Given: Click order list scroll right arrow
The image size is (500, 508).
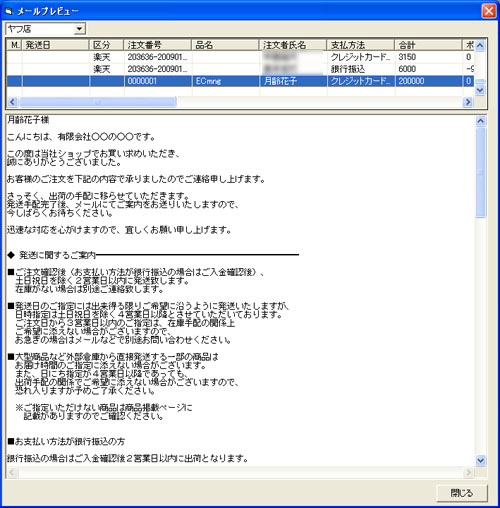Looking at the screenshot, I should point(468,102).
